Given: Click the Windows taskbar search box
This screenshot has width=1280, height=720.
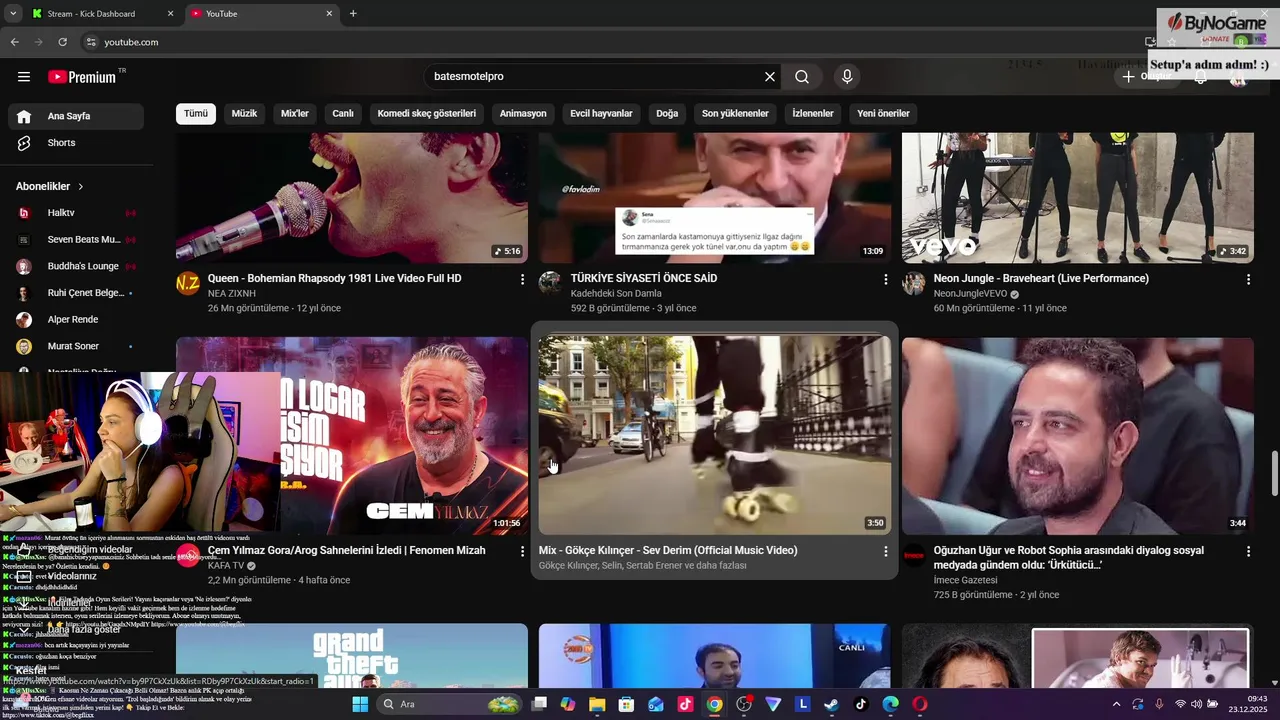Looking at the screenshot, I should point(448,704).
